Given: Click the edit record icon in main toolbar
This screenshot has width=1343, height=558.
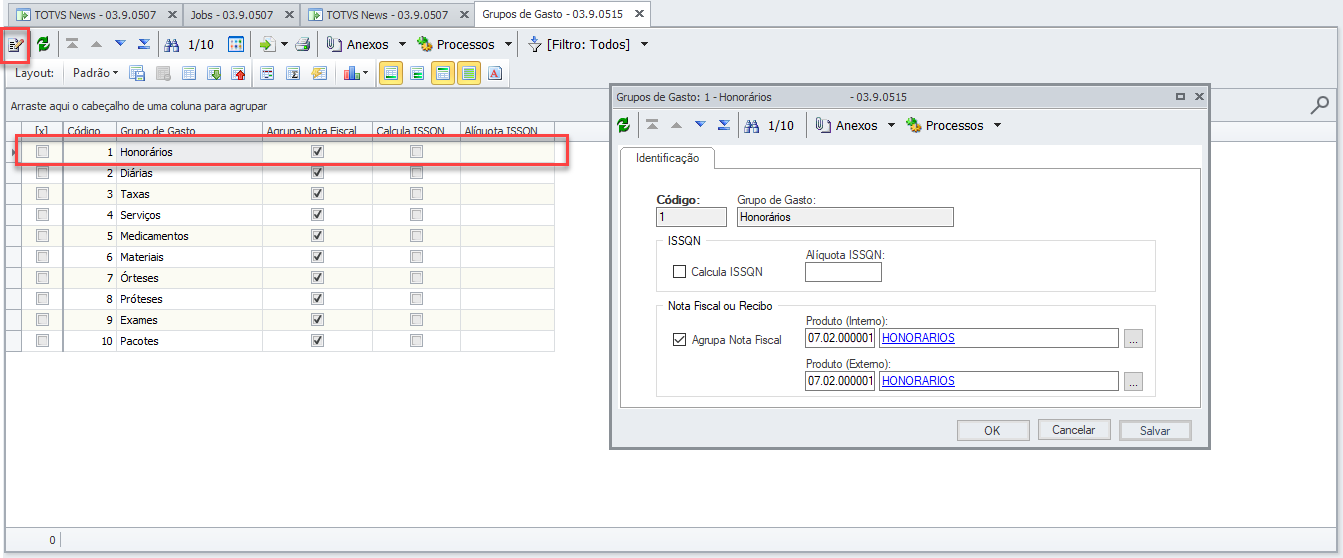Looking at the screenshot, I should pyautogui.click(x=16, y=45).
